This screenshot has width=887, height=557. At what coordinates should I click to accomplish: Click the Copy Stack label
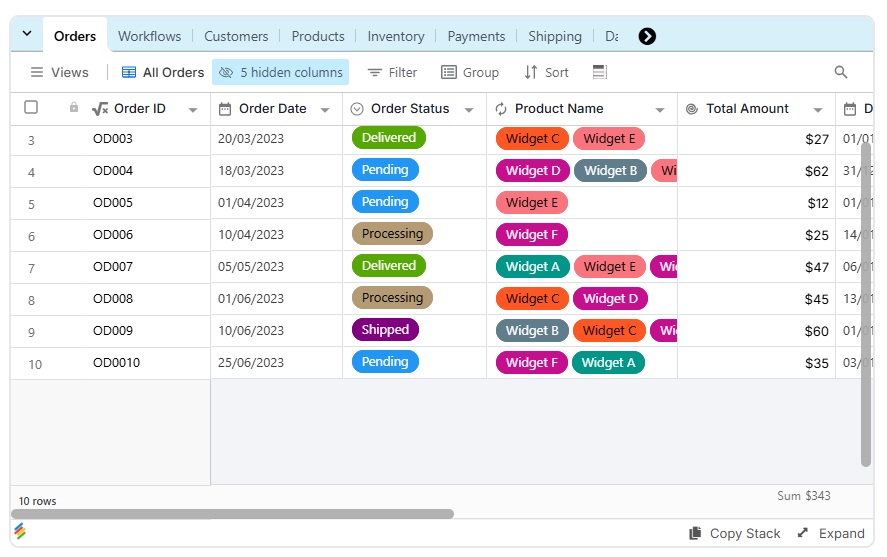coord(745,533)
